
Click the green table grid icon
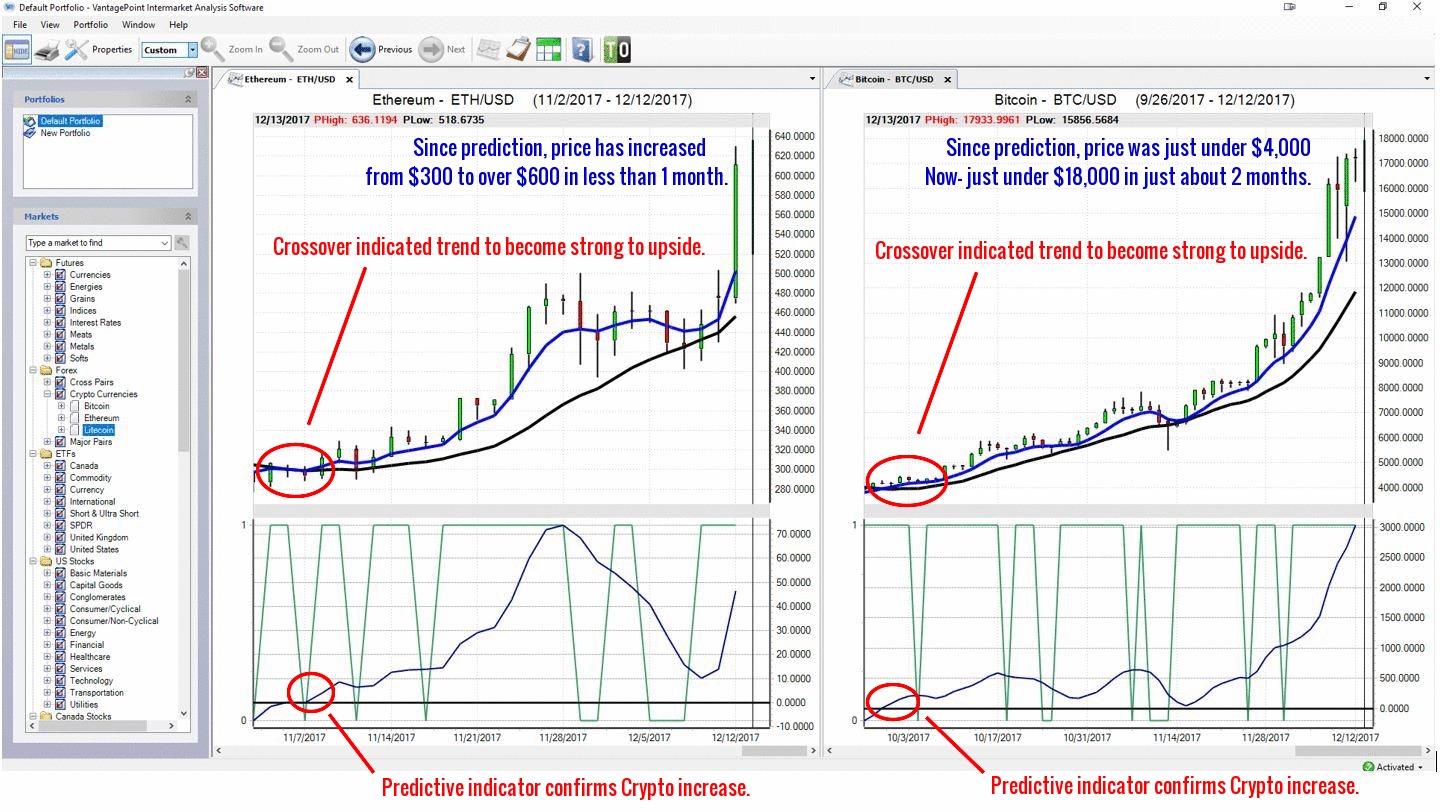point(548,49)
